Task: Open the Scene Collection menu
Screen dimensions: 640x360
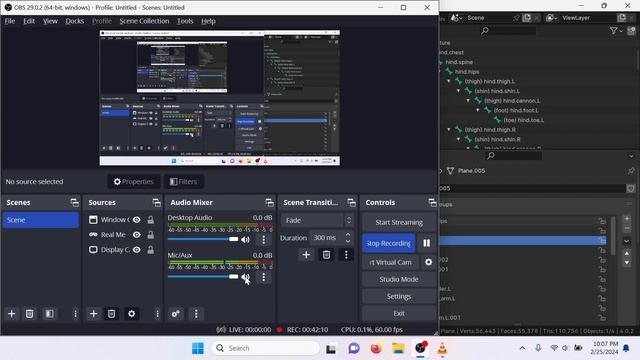Action: [x=144, y=21]
